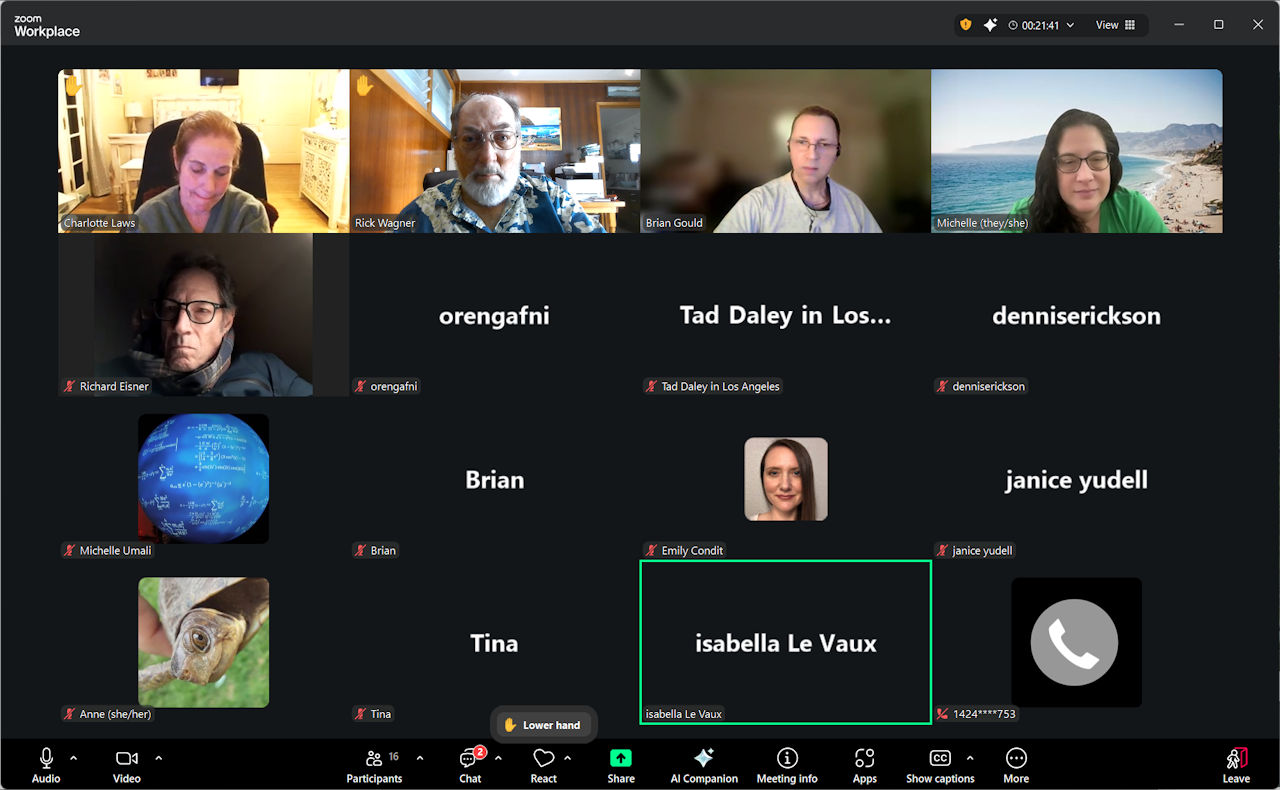1280x790 pixels.
Task: Toggle the camera Video button
Action: click(x=126, y=765)
